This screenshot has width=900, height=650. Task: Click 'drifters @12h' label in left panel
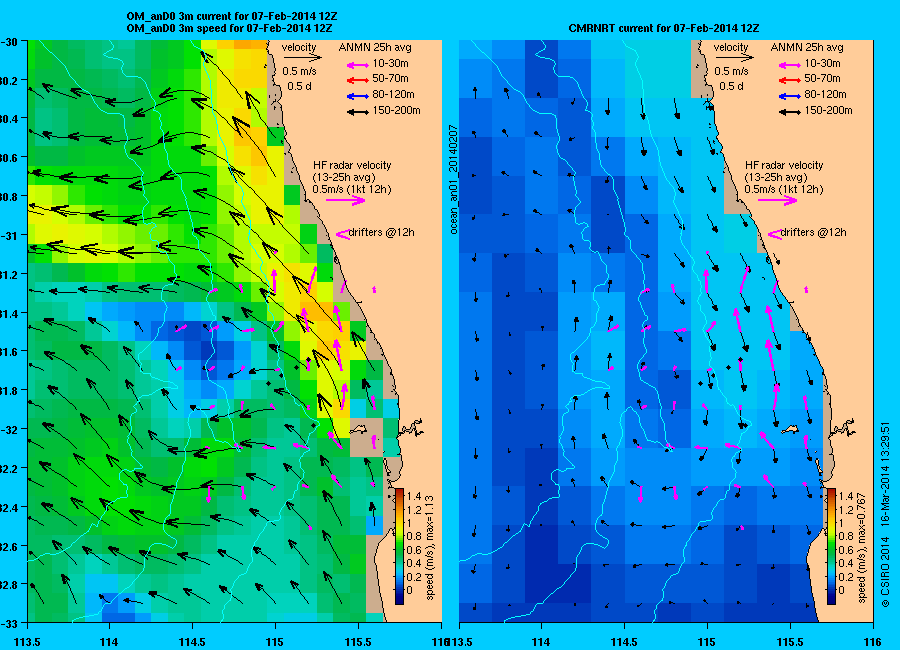tap(382, 233)
